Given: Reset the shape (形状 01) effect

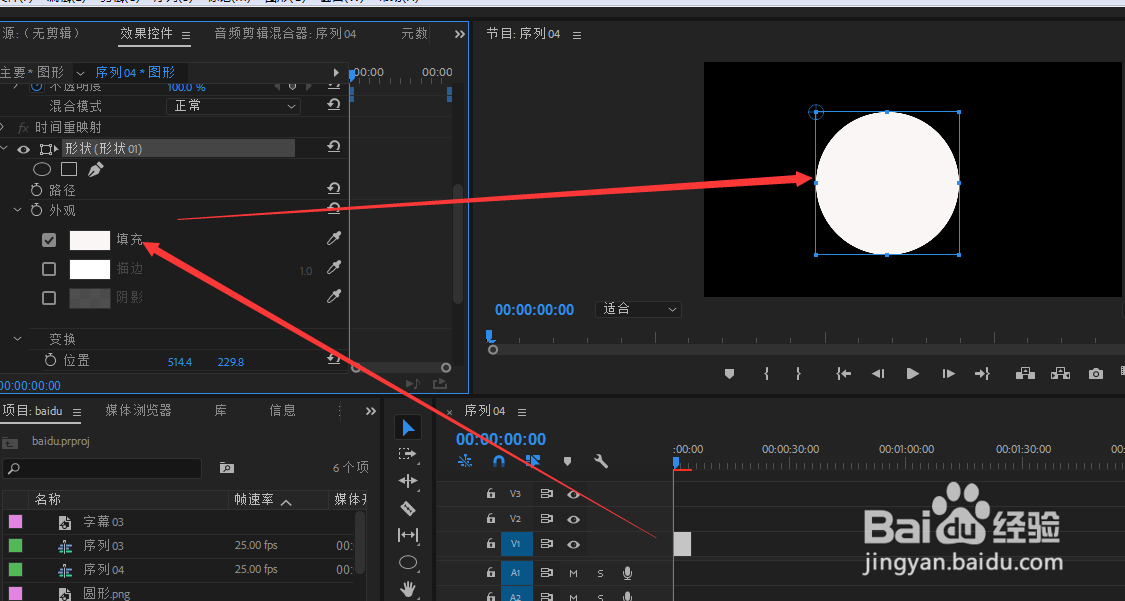Looking at the screenshot, I should [x=334, y=147].
